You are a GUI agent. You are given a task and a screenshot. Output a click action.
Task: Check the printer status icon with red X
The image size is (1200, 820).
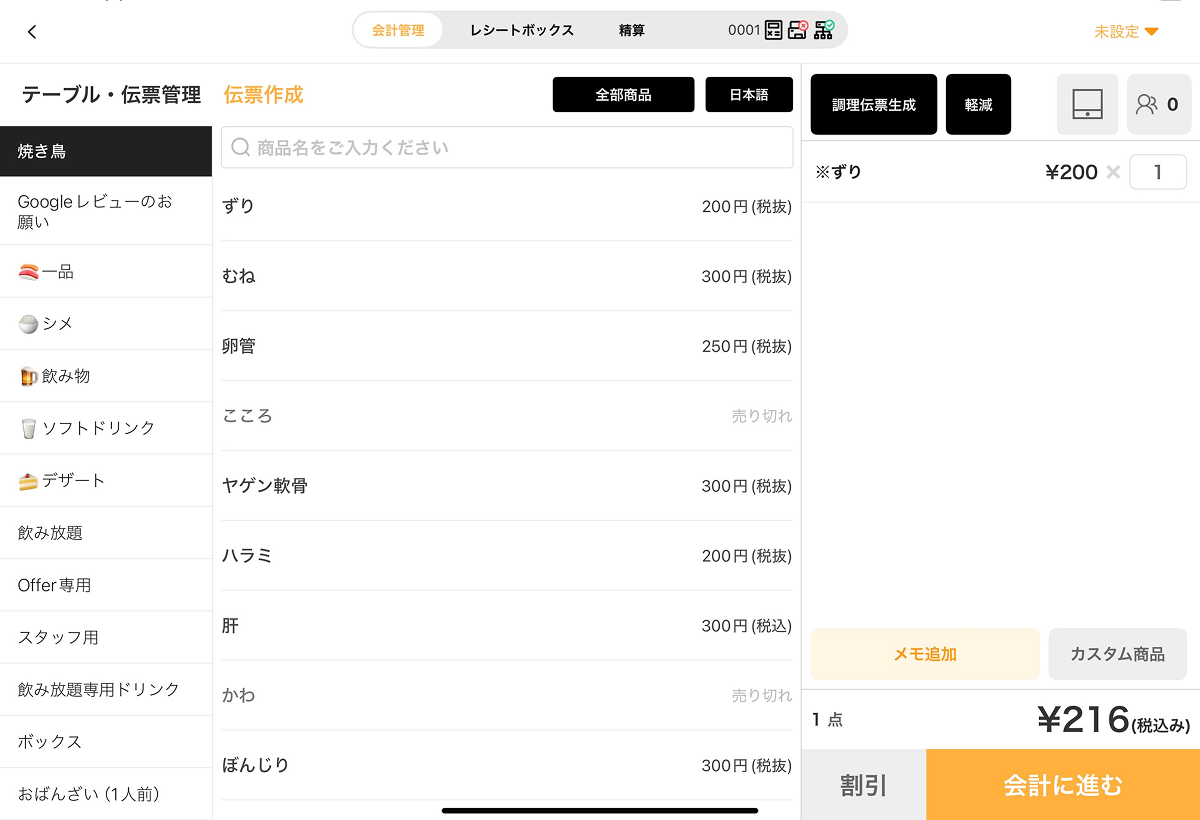tap(797, 30)
